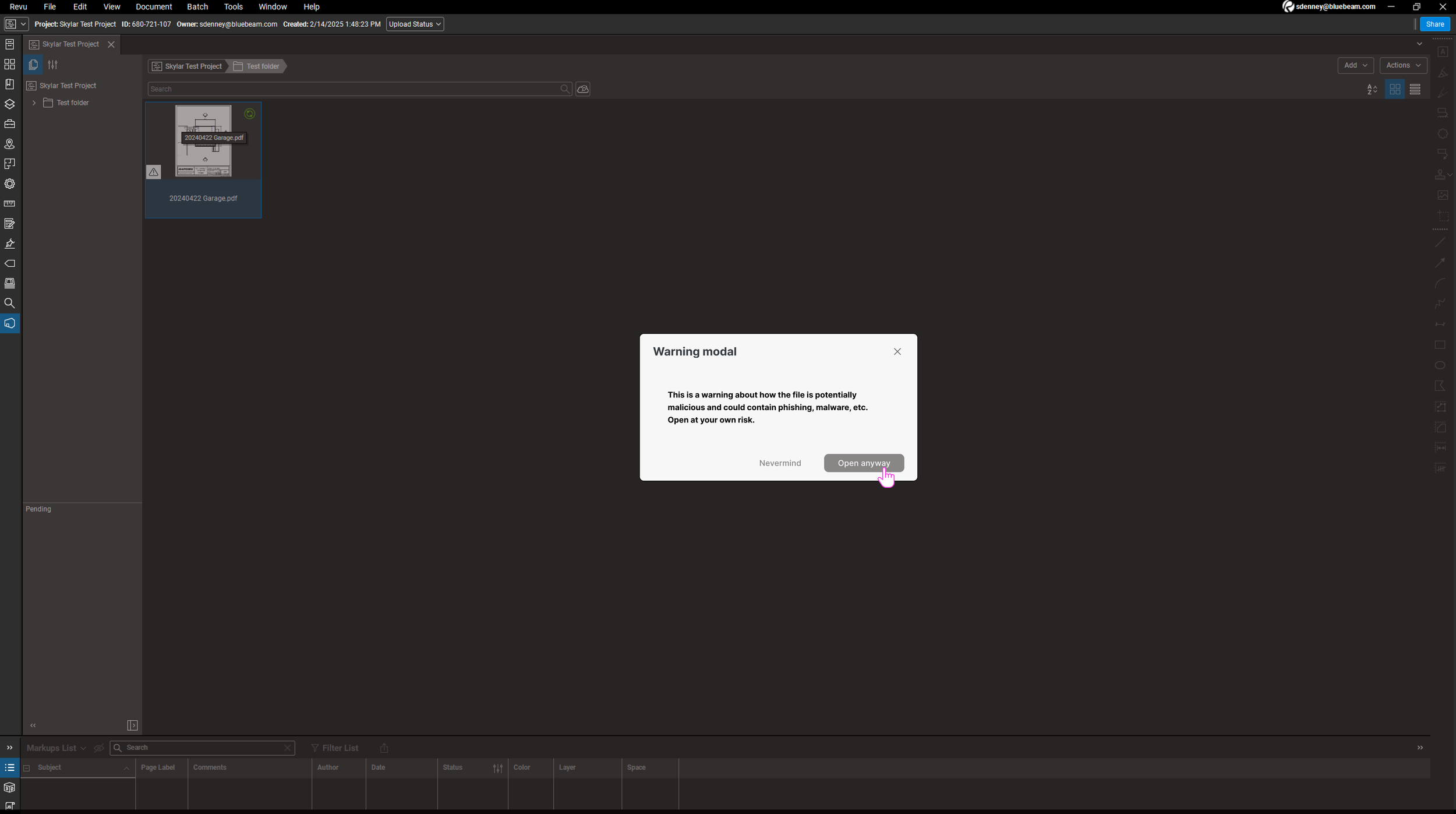Open the Search panel magnifier icon
This screenshot has height=814, width=1456.
9,303
